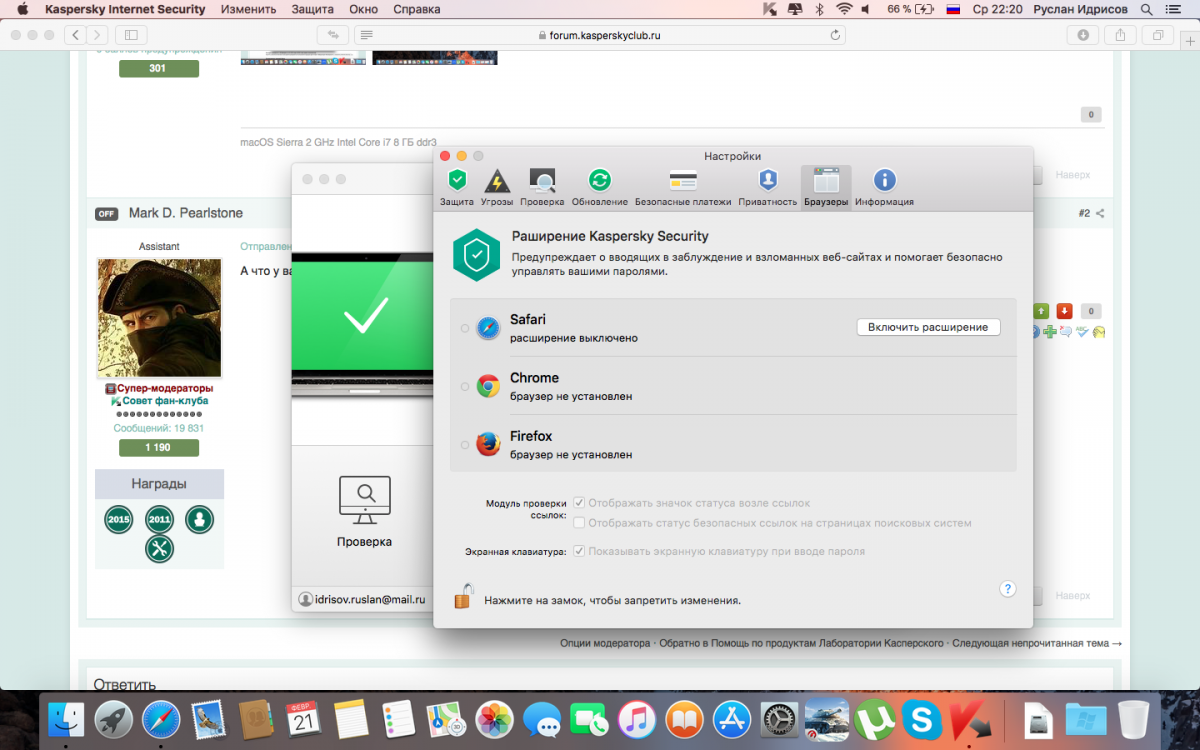Open the Защита menu in menu bar
This screenshot has width=1200, height=750.
(313, 9)
